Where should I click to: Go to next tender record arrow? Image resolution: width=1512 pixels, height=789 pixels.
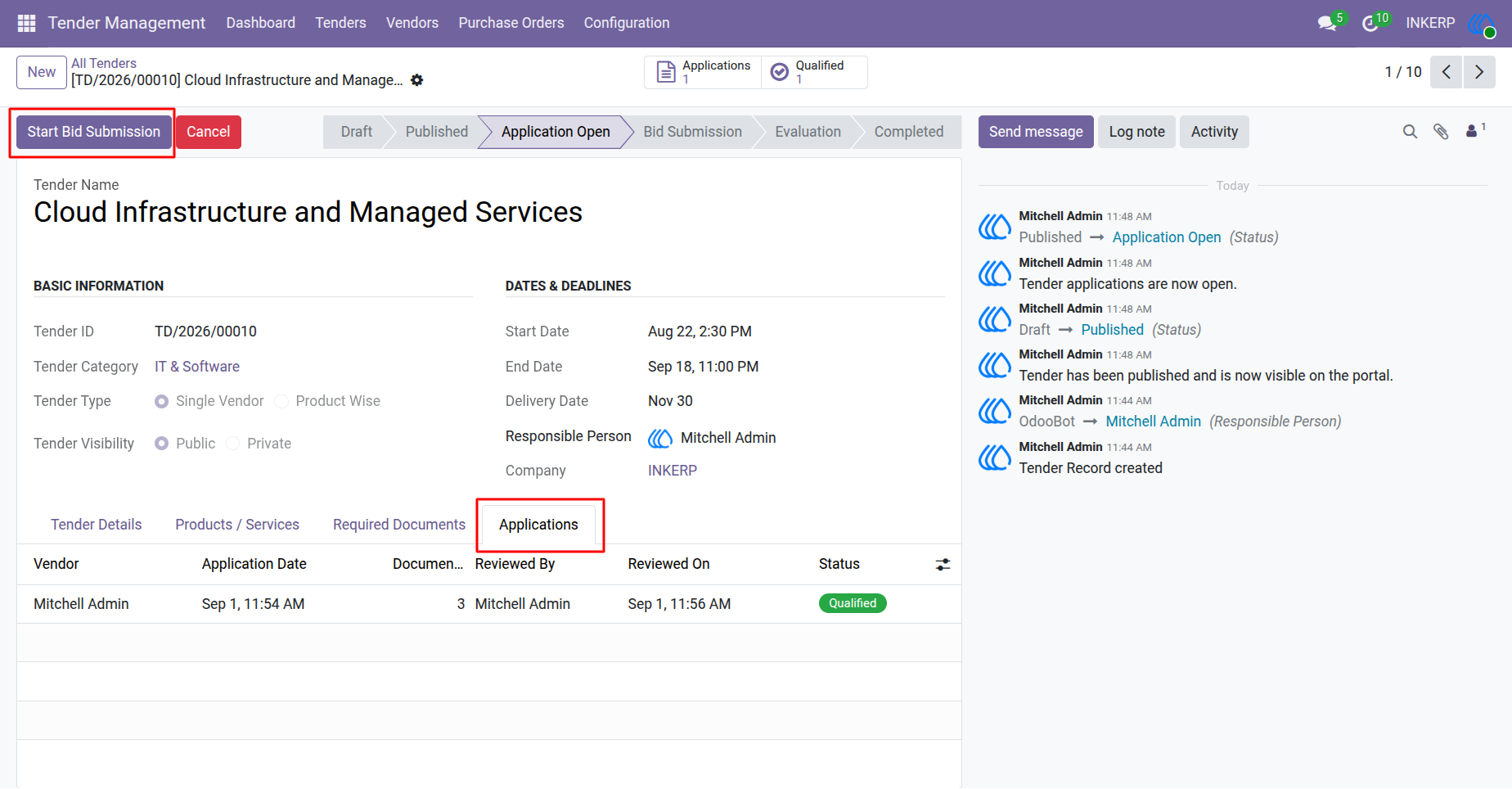1479,72
